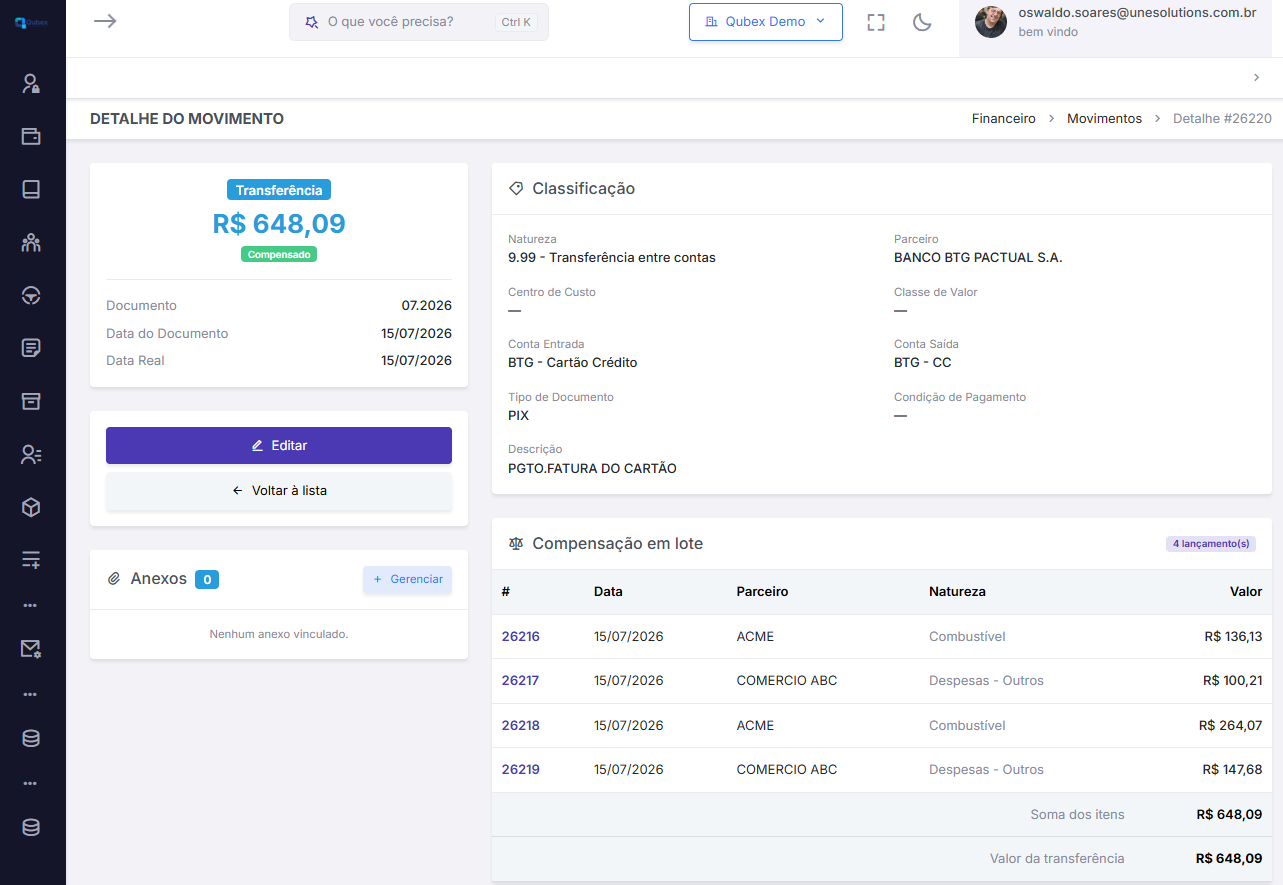
Task: Click 'BTG - Cartão Crédito' account text
Action: tap(572, 362)
